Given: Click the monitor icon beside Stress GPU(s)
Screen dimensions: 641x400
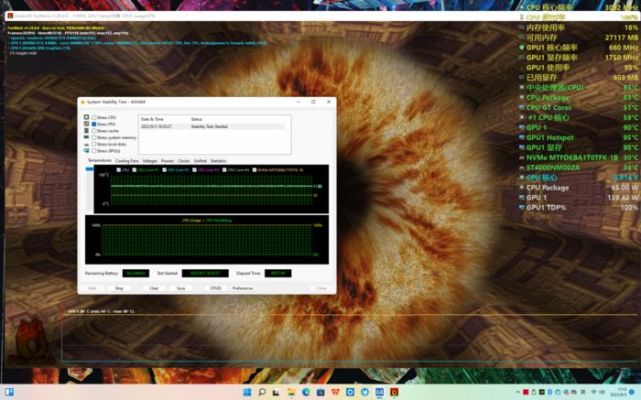Looking at the screenshot, I should (86, 151).
